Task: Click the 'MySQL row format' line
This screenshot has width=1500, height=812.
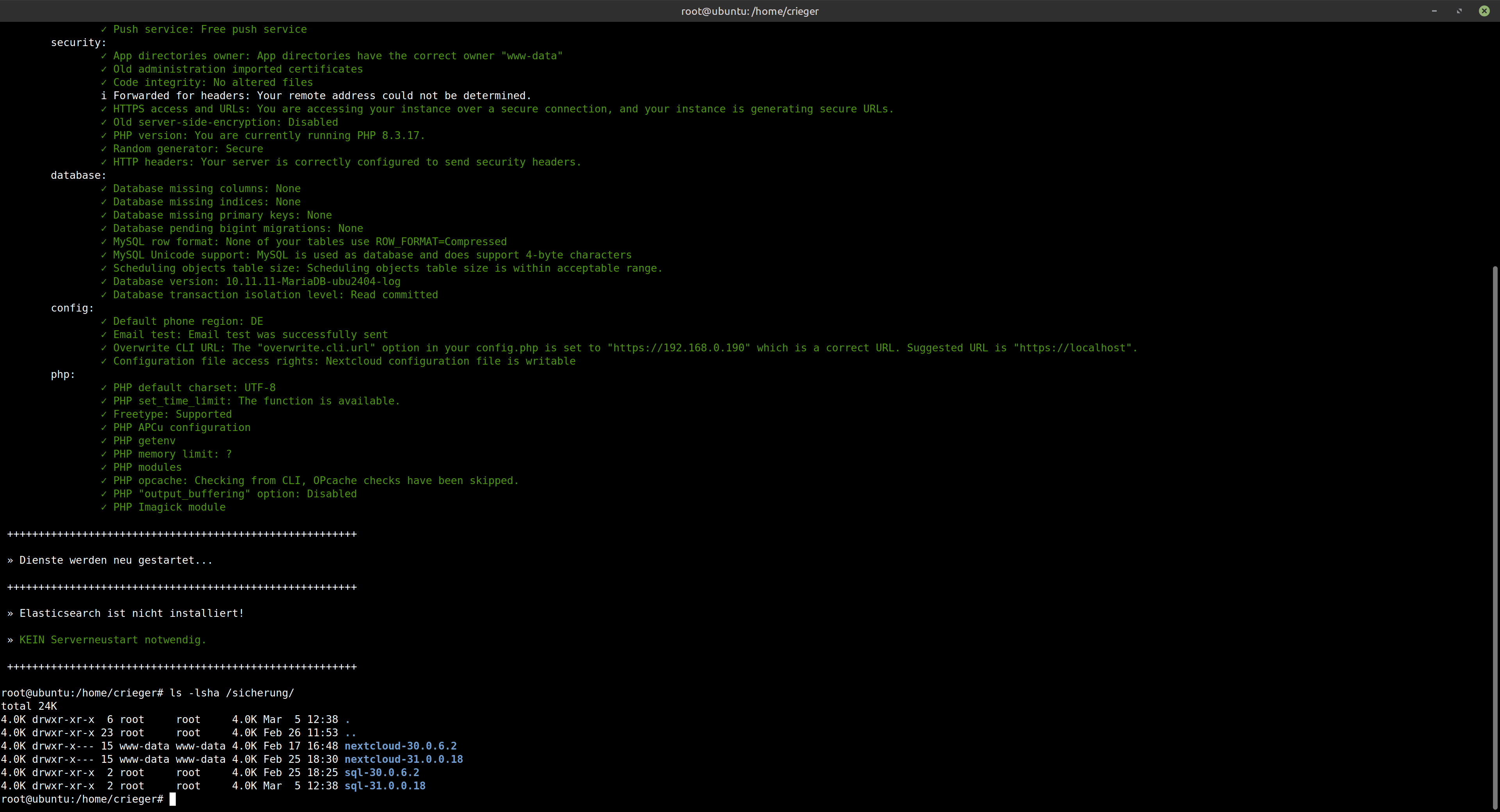Action: (x=304, y=242)
